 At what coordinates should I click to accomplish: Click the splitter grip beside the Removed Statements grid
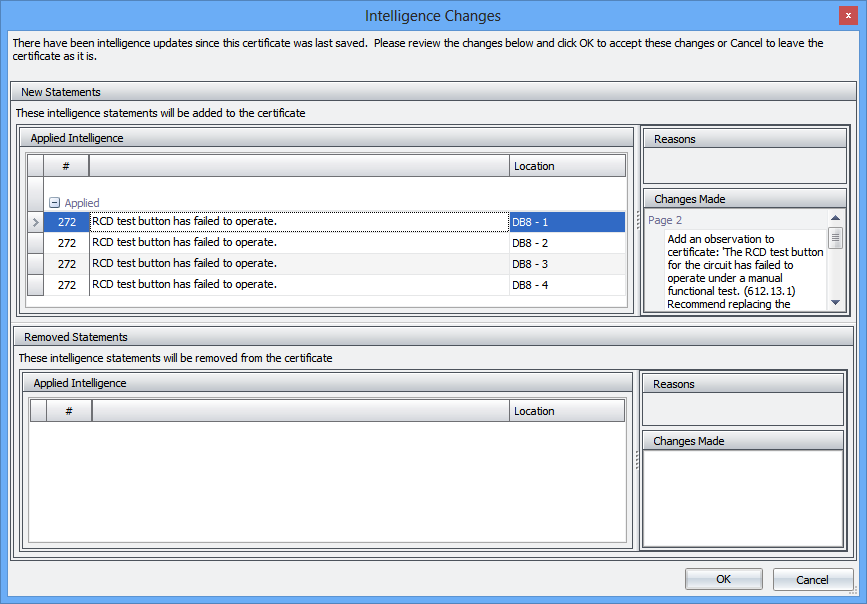[637, 459]
